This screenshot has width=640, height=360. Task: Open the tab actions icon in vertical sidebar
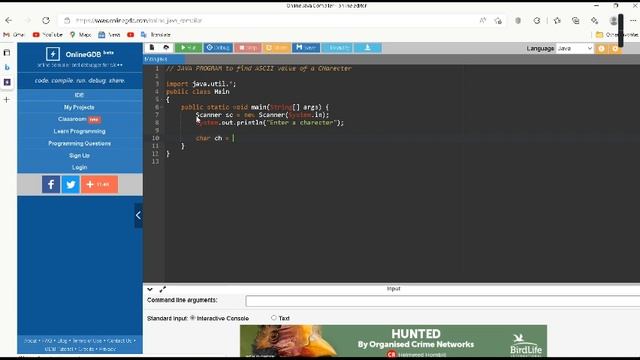7,53
